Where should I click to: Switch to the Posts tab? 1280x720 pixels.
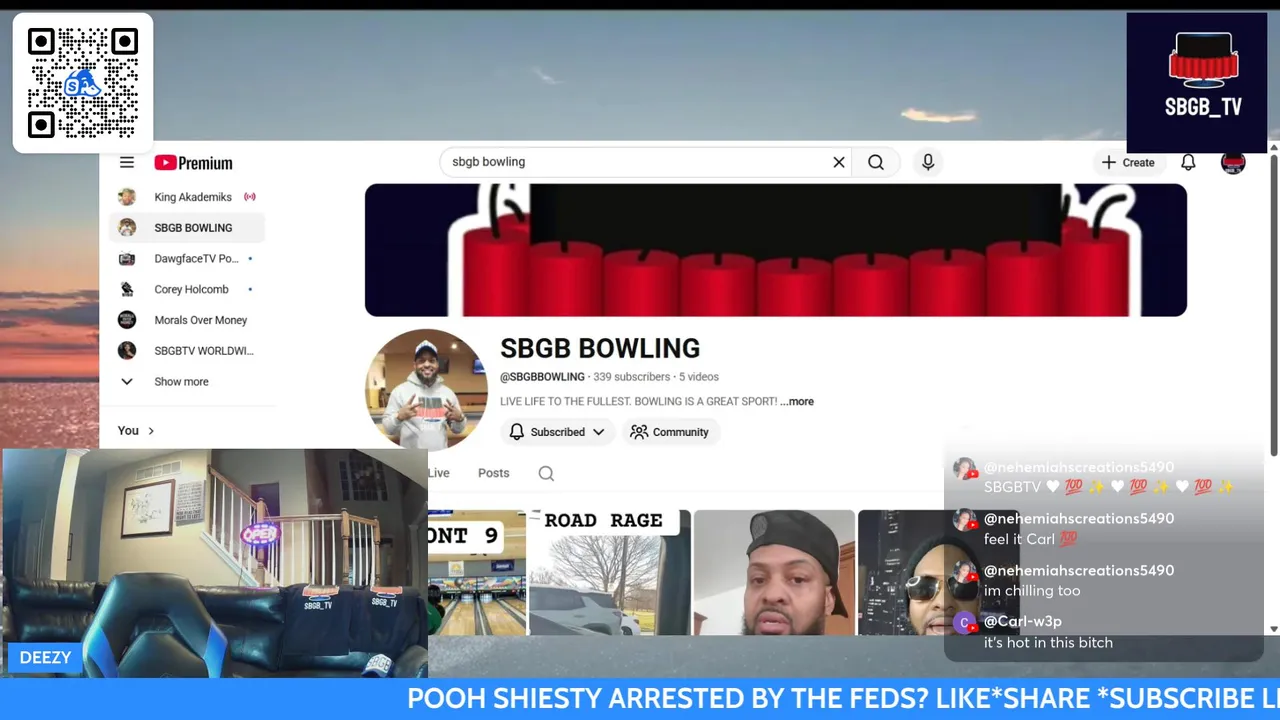click(493, 473)
